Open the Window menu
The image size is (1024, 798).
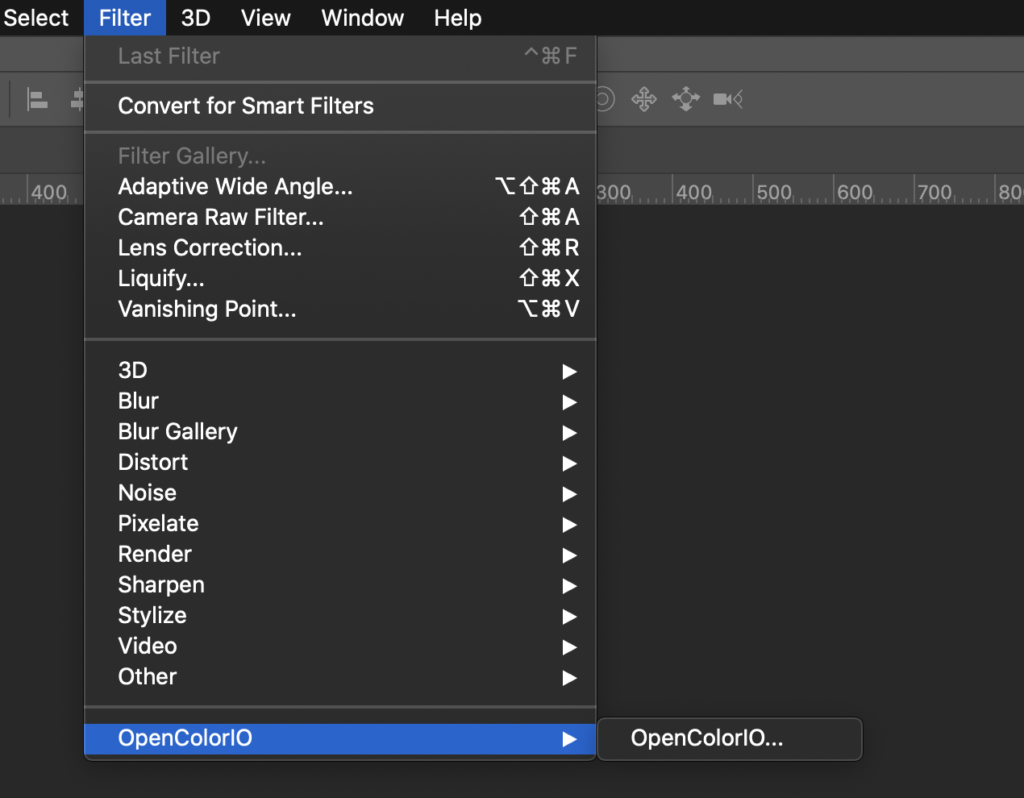[362, 18]
